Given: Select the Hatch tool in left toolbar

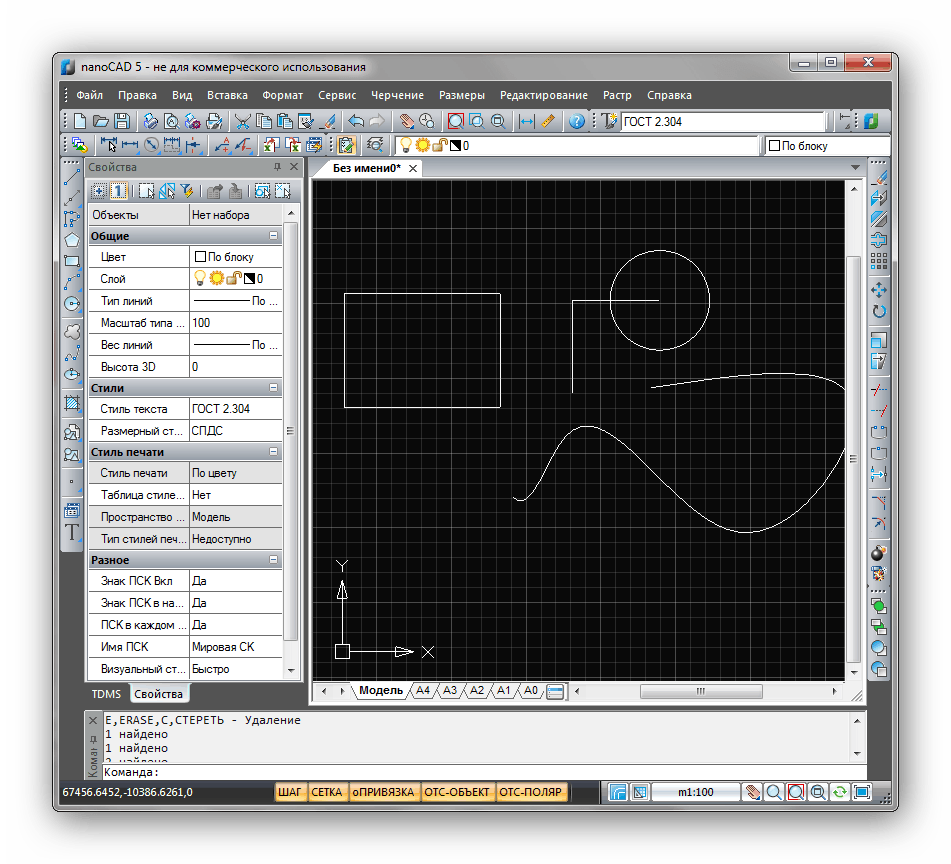Looking at the screenshot, I should 72,404.
